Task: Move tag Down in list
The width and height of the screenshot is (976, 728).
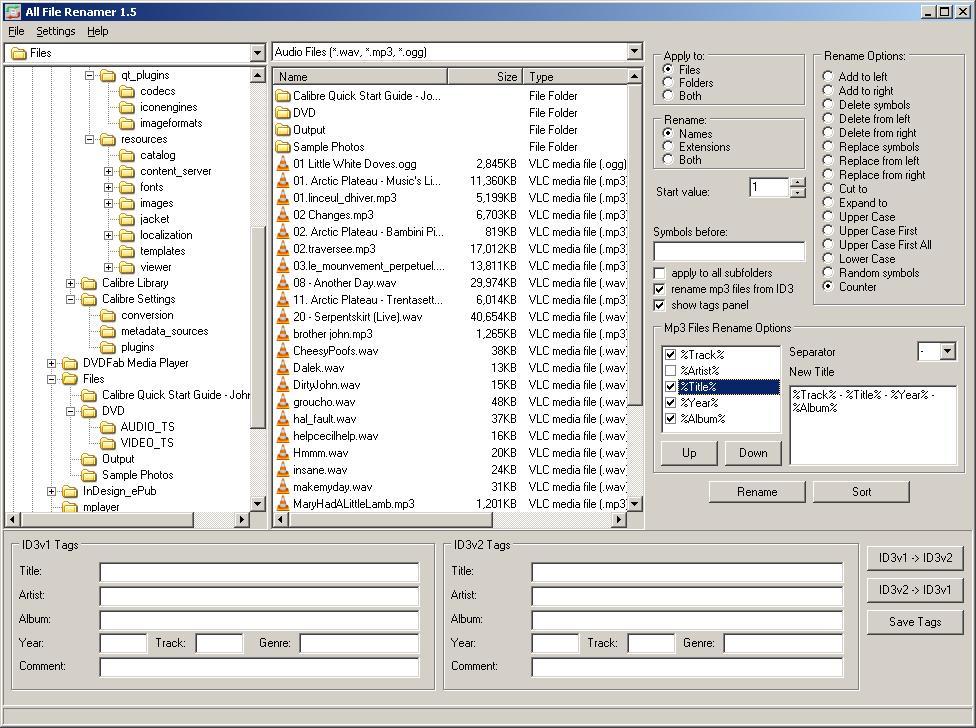Action: coord(753,453)
